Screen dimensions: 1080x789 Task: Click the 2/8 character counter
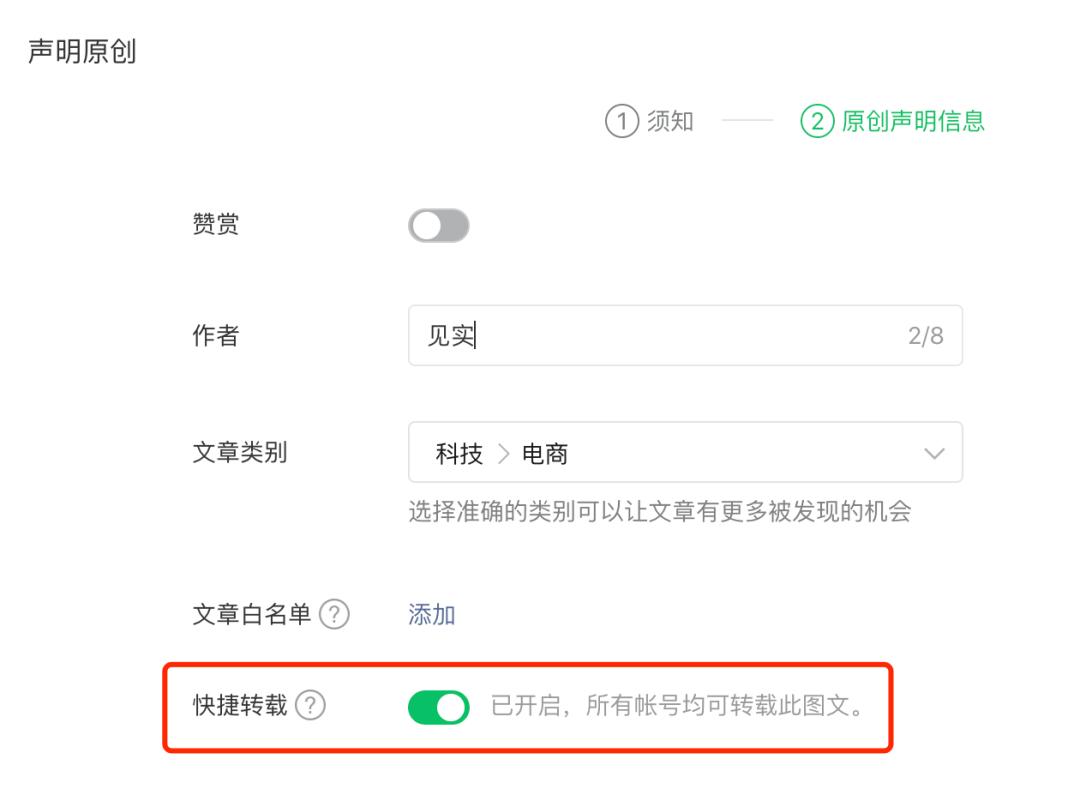[925, 336]
